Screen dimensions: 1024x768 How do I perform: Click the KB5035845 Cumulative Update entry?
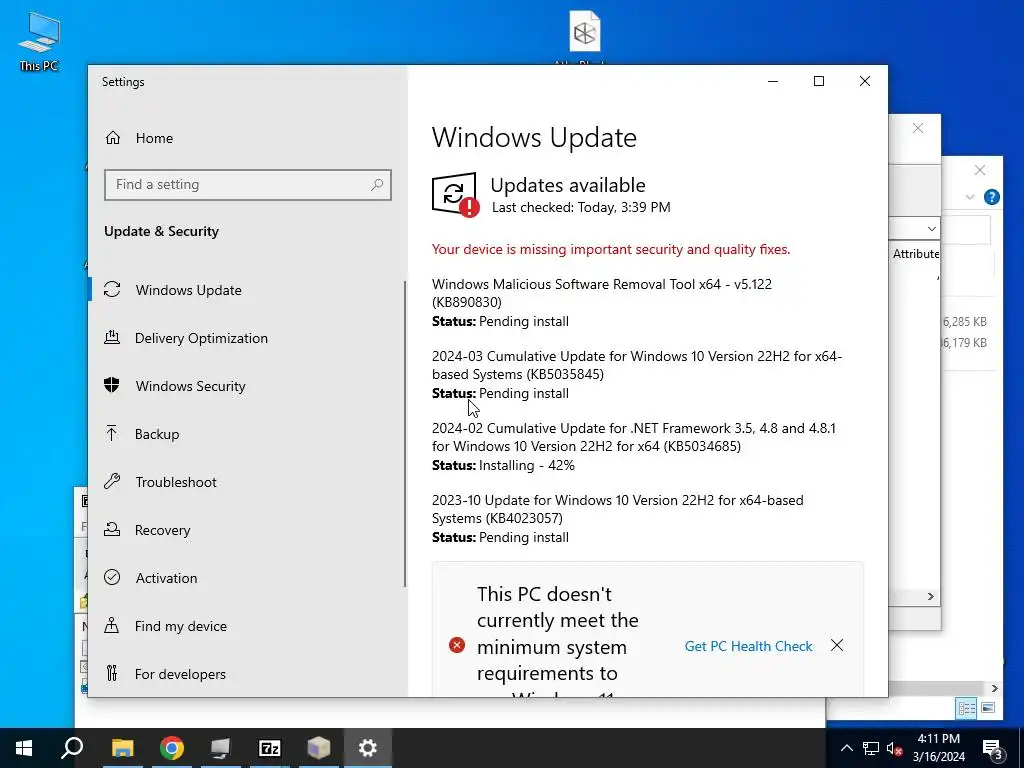[637, 374]
